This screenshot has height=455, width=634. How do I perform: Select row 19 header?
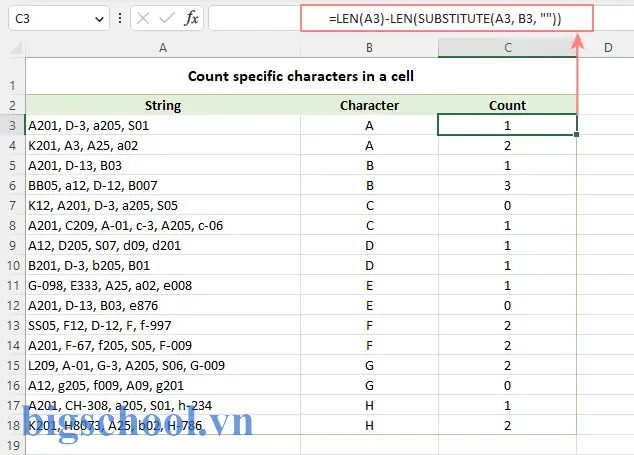[13, 445]
